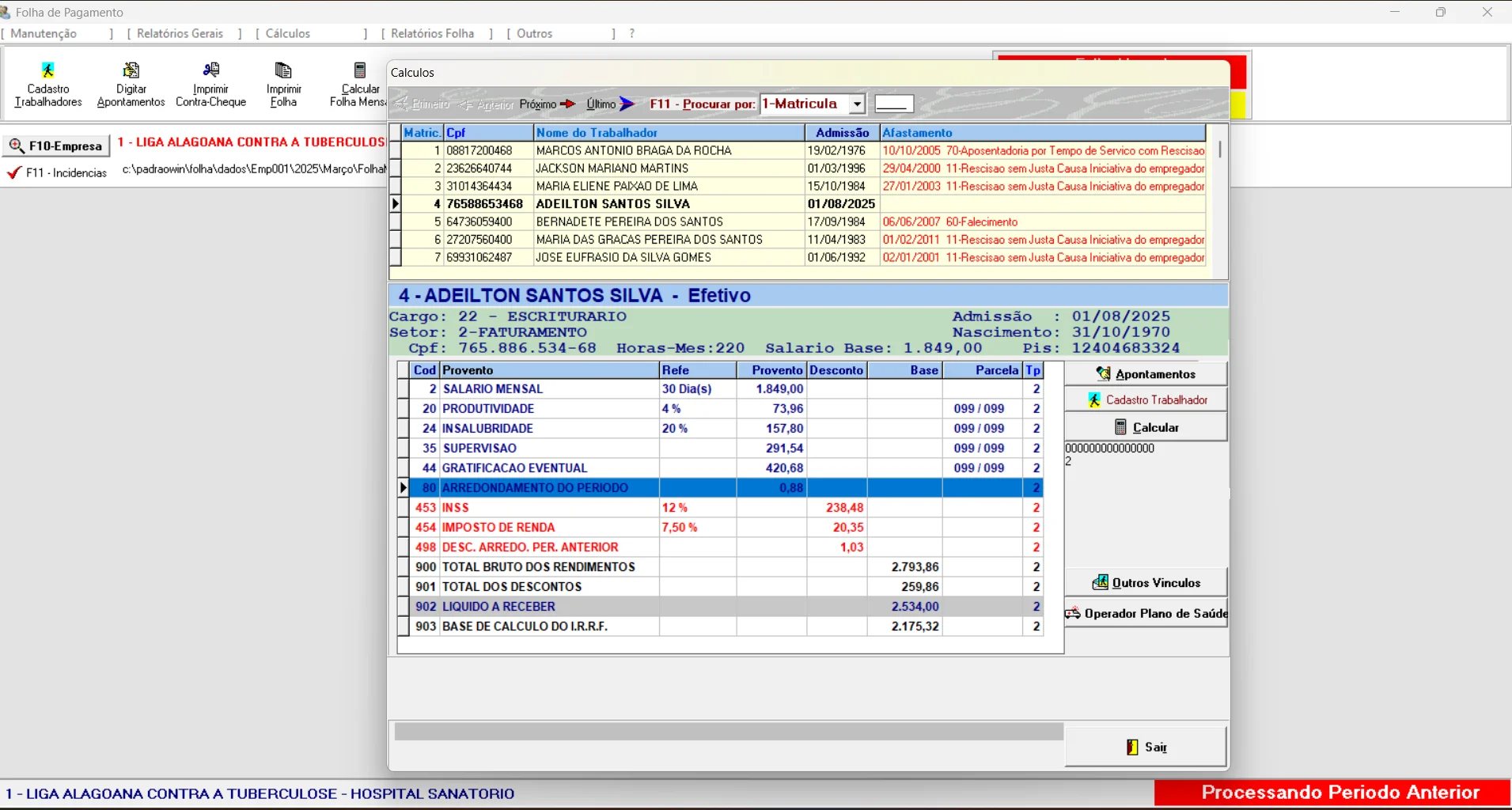Jump to last record with Último arrow

(610, 104)
